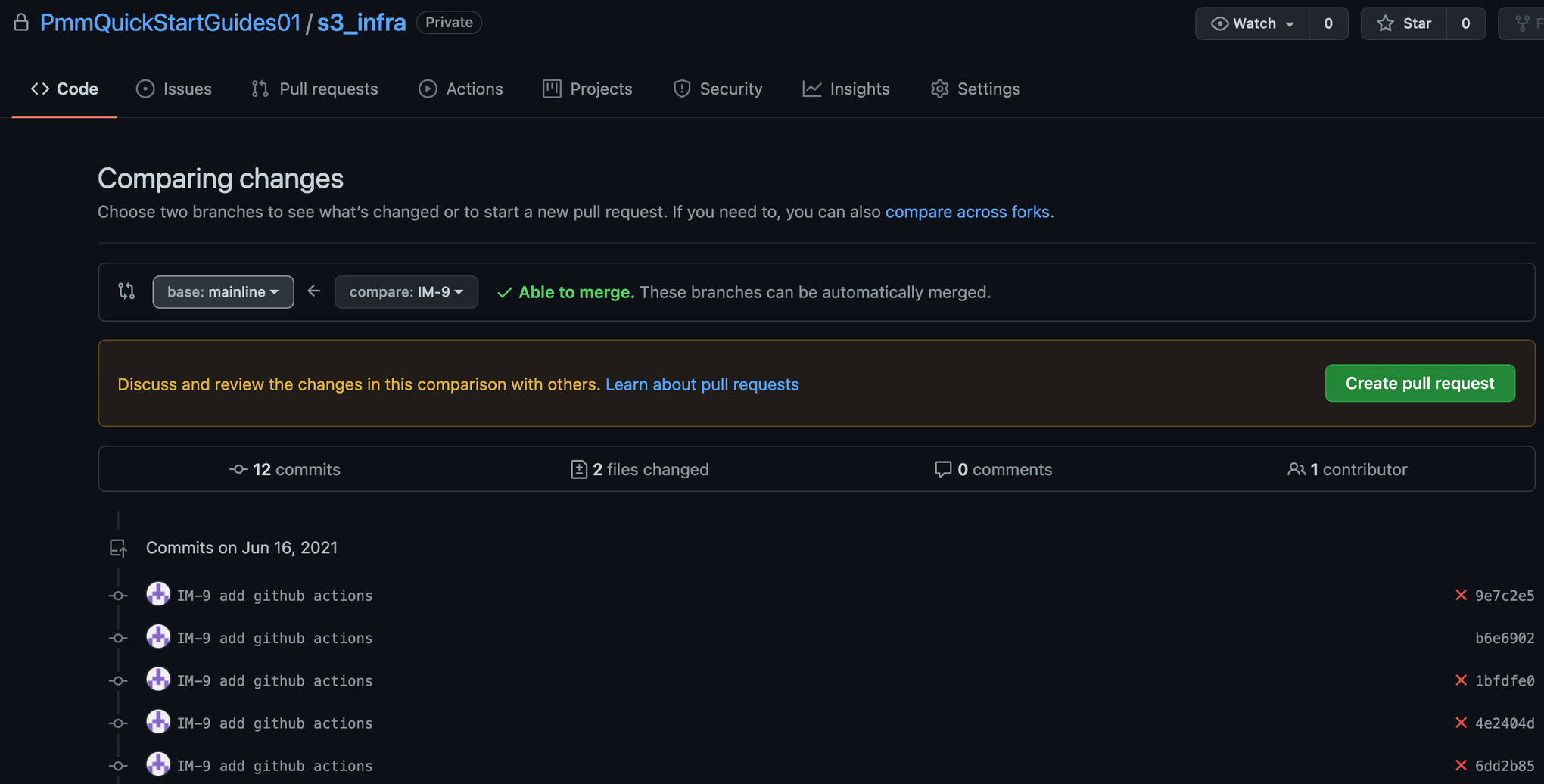This screenshot has height=784, width=1544.
Task: Show the 2 files changed section
Action: [x=640, y=469]
